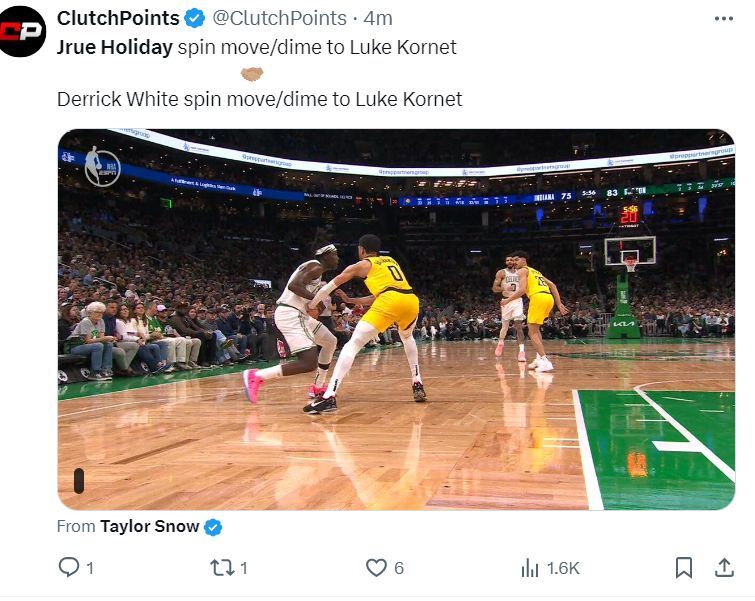
Task: Like the tweet with the heart icon
Action: 376,568
